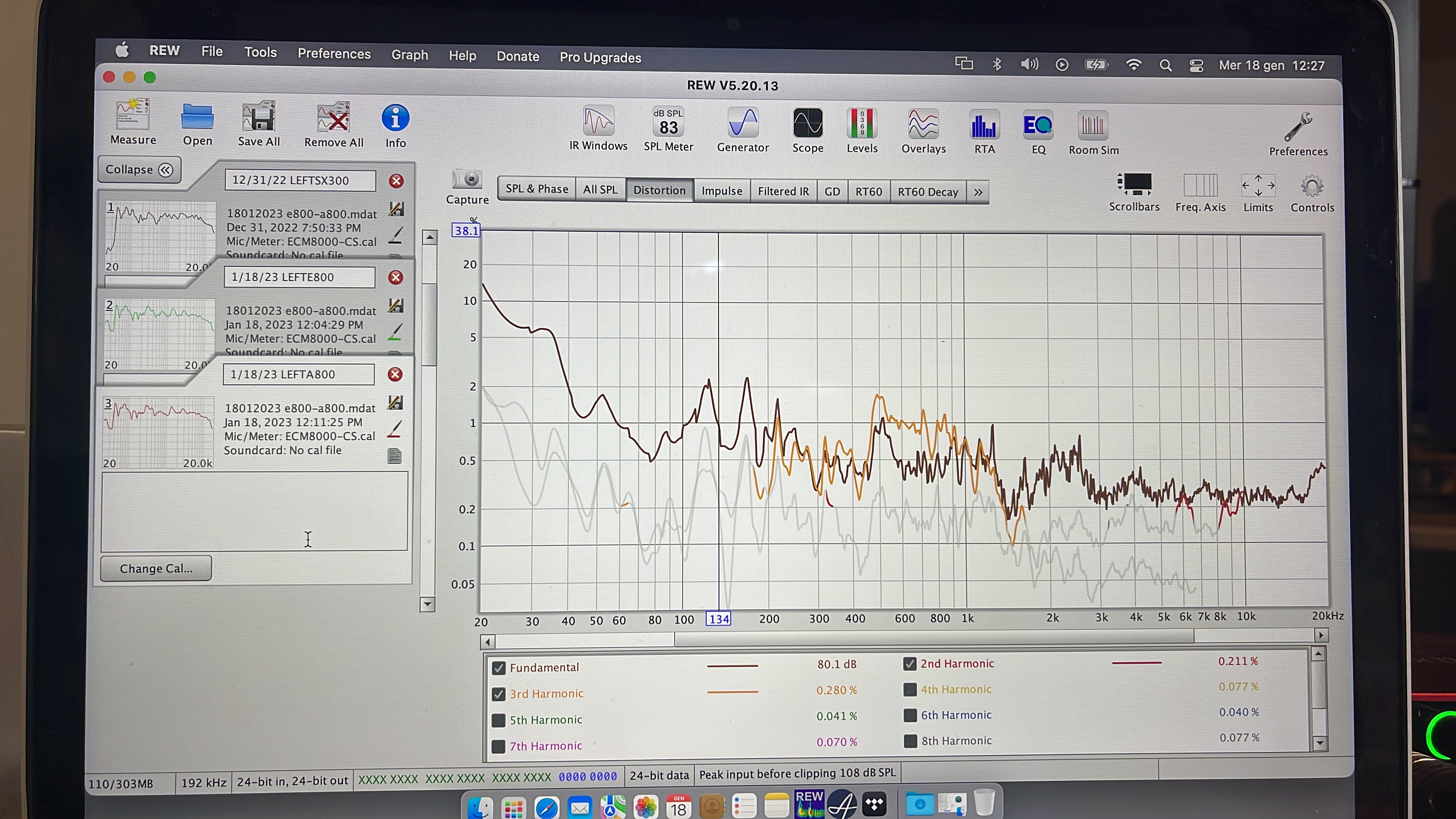
Task: Enable the 4th Harmonic checkbox
Action: 910,690
